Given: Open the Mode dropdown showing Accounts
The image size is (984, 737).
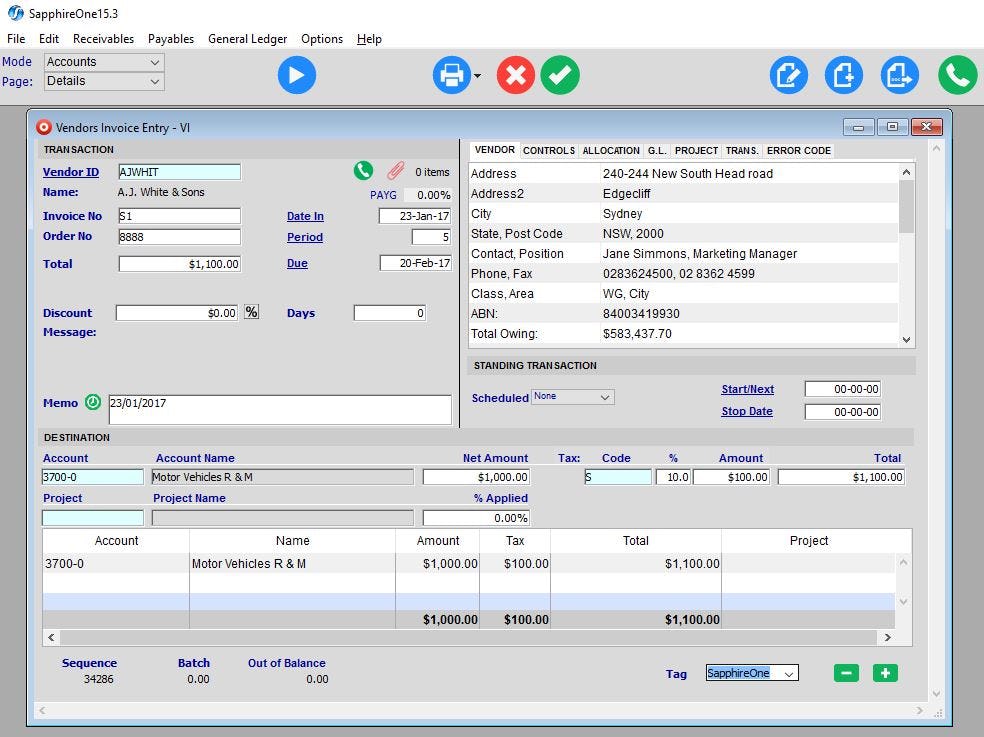Looking at the screenshot, I should pos(103,62).
